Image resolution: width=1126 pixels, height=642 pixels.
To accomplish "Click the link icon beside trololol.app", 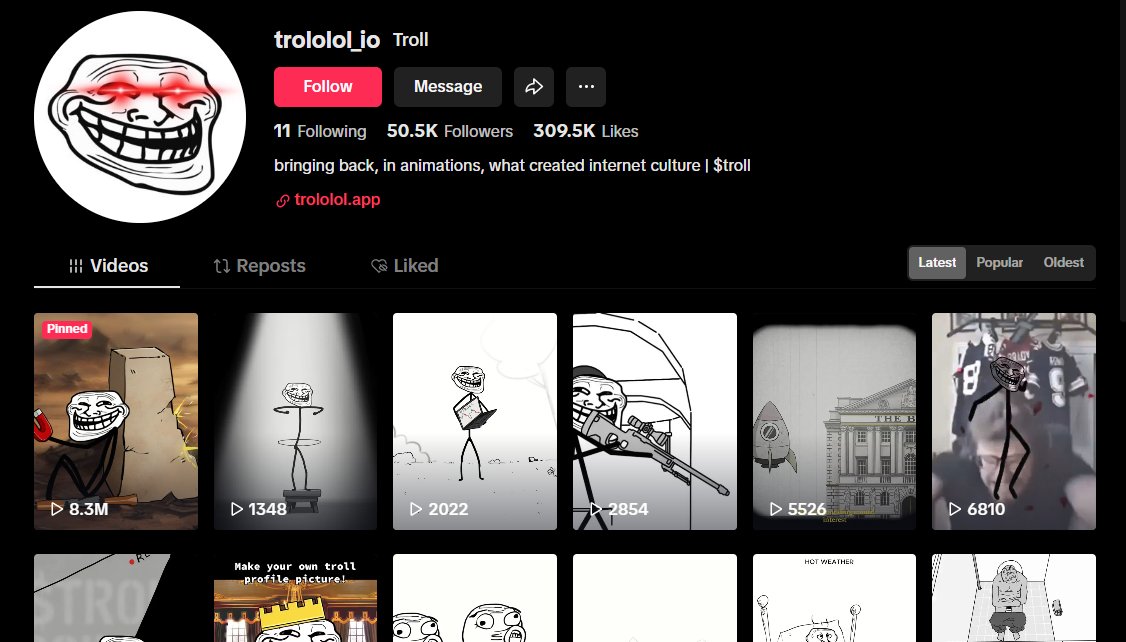I will tap(283, 200).
